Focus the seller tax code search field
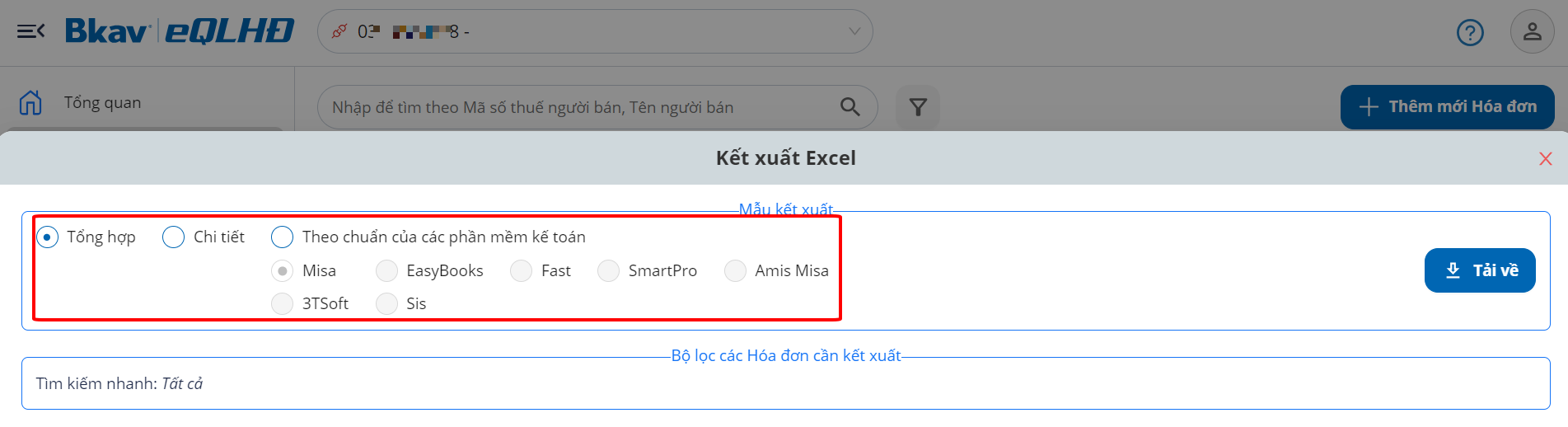Screen dimensions: 1568x427 [x=597, y=107]
